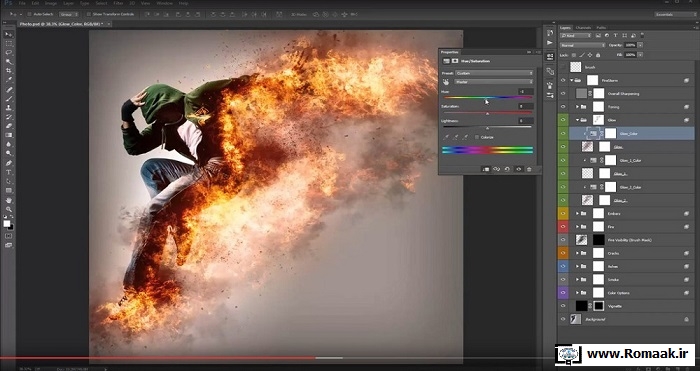Enable the Colorize checkbox
Viewport: 700px width, 371px height.
pos(477,137)
